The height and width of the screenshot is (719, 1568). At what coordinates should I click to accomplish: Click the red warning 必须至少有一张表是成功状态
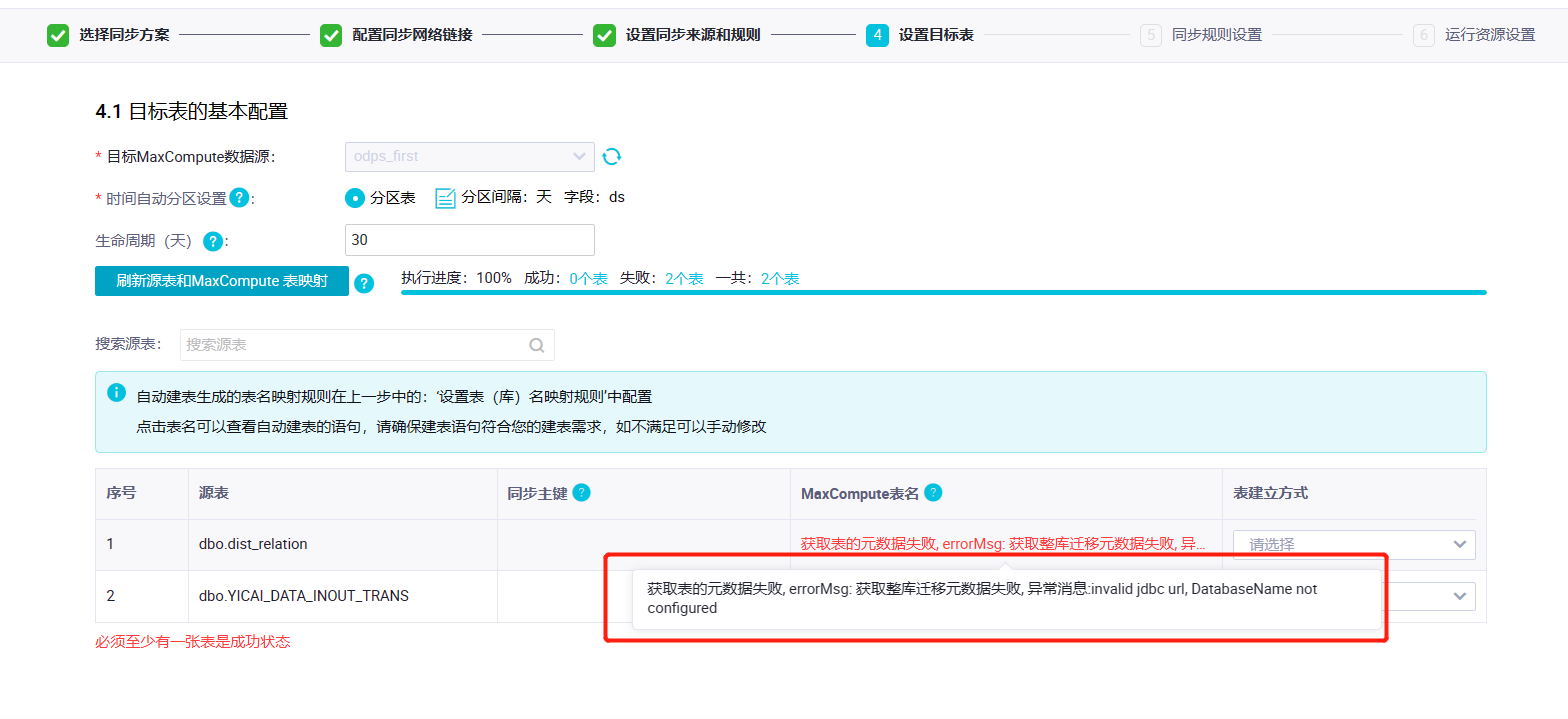point(192,642)
